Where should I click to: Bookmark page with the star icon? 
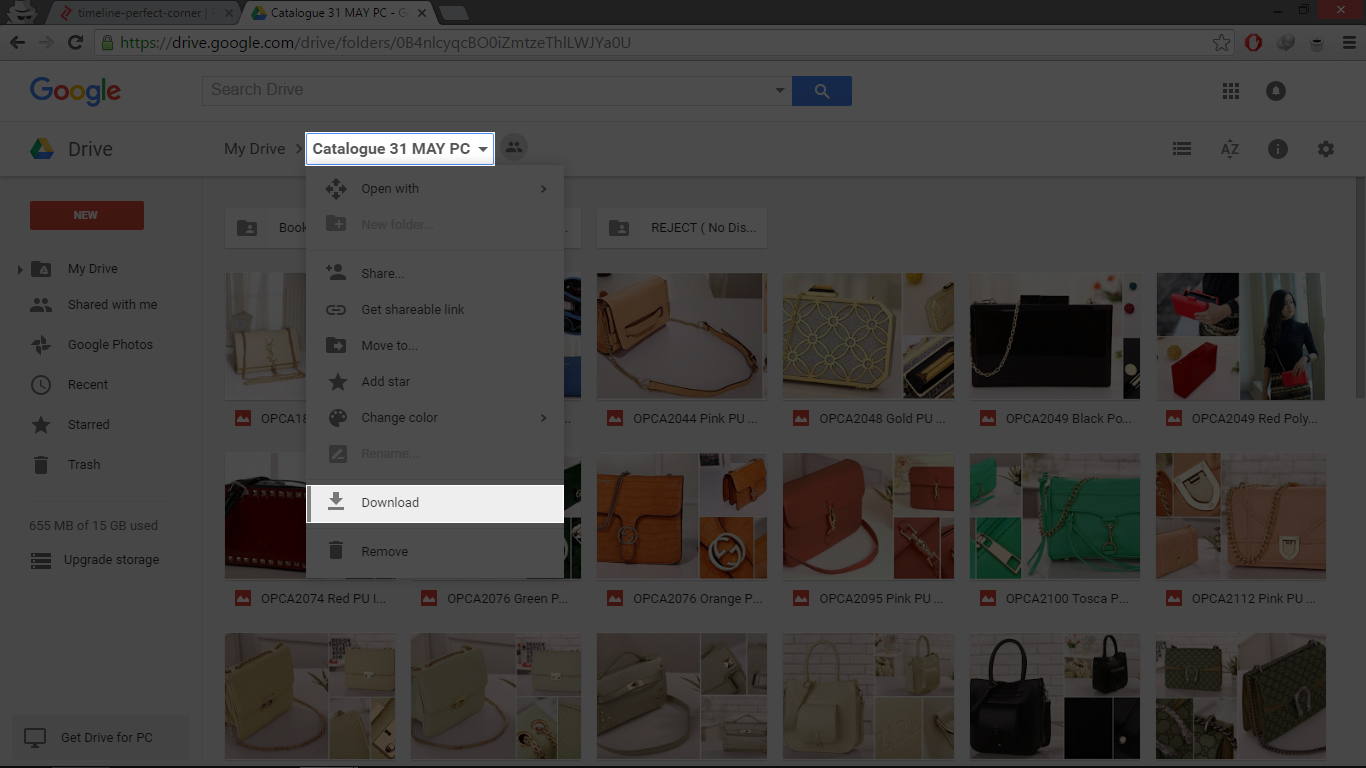pos(1221,43)
